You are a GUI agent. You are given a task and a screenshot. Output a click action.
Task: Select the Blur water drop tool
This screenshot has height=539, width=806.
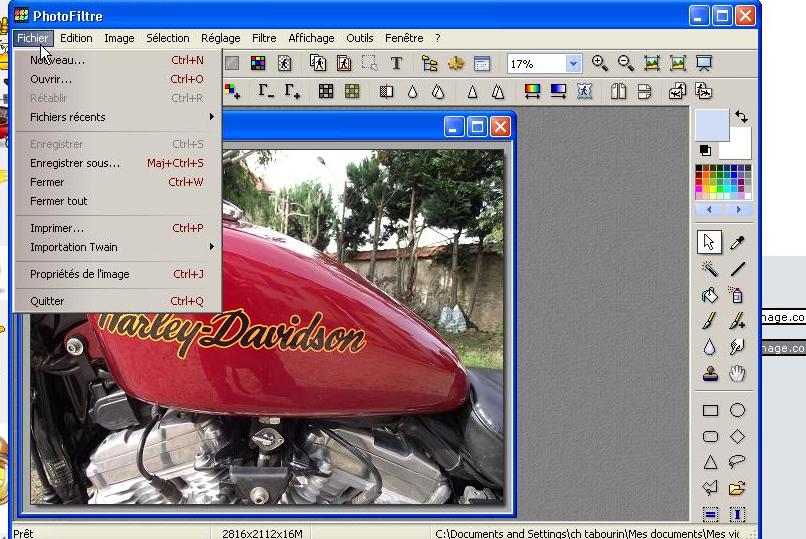point(710,347)
